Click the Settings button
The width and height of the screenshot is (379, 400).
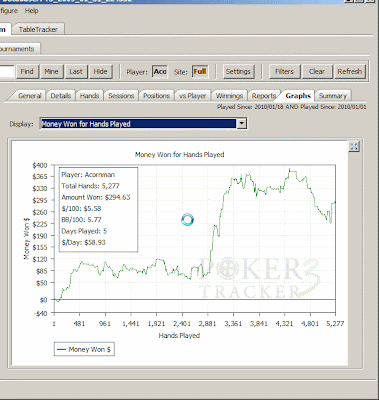pos(238,71)
